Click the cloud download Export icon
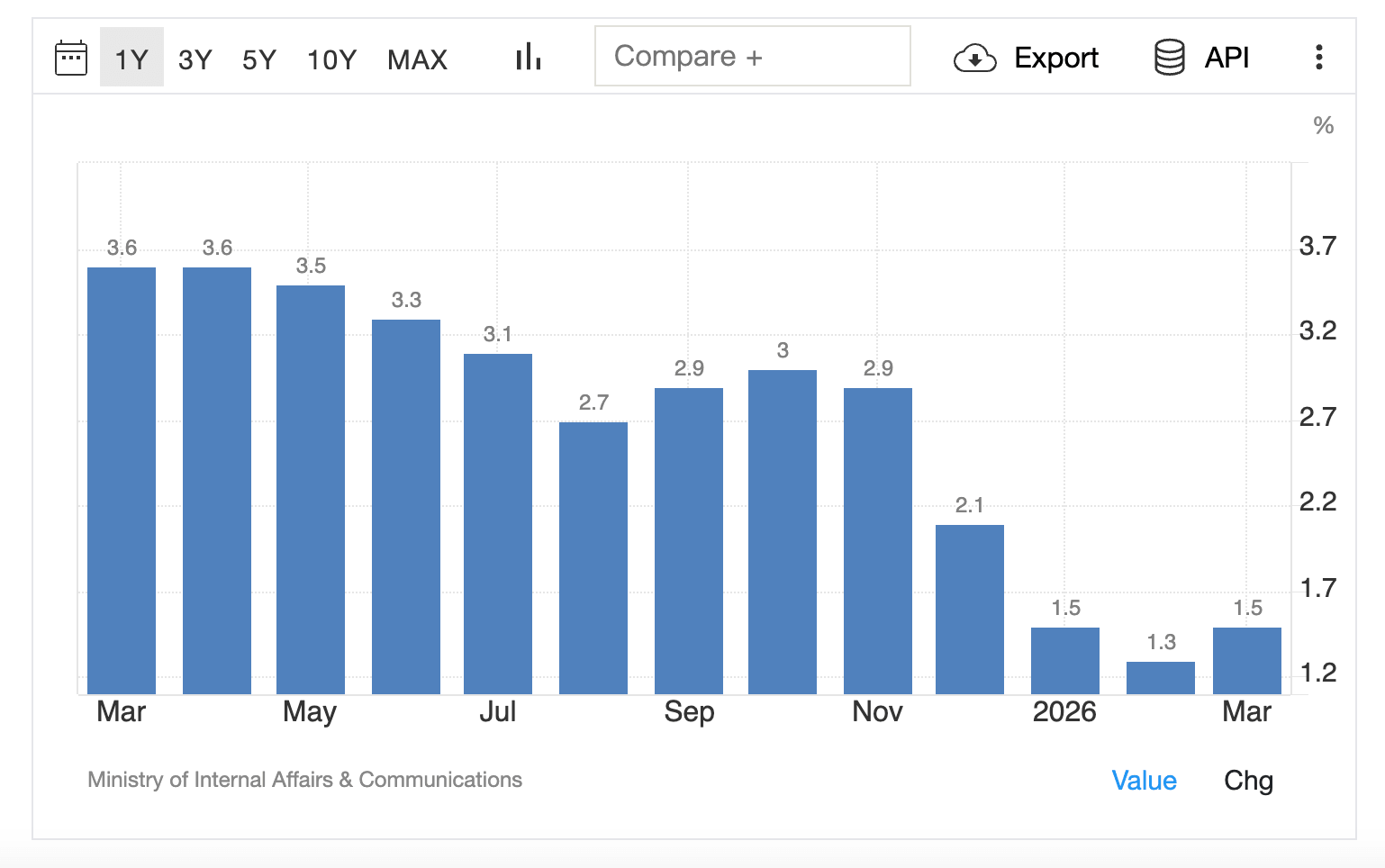This screenshot has width=1385, height=868. click(974, 59)
